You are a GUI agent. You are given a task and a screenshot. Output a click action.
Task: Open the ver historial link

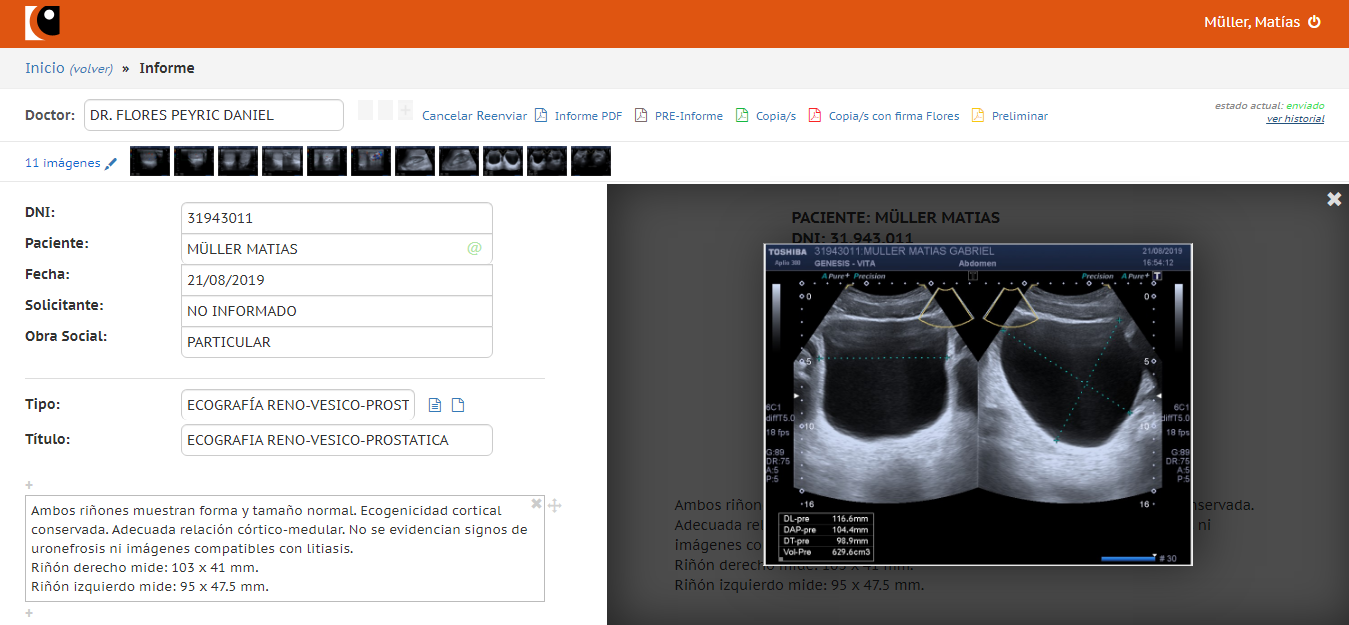coord(1295,119)
